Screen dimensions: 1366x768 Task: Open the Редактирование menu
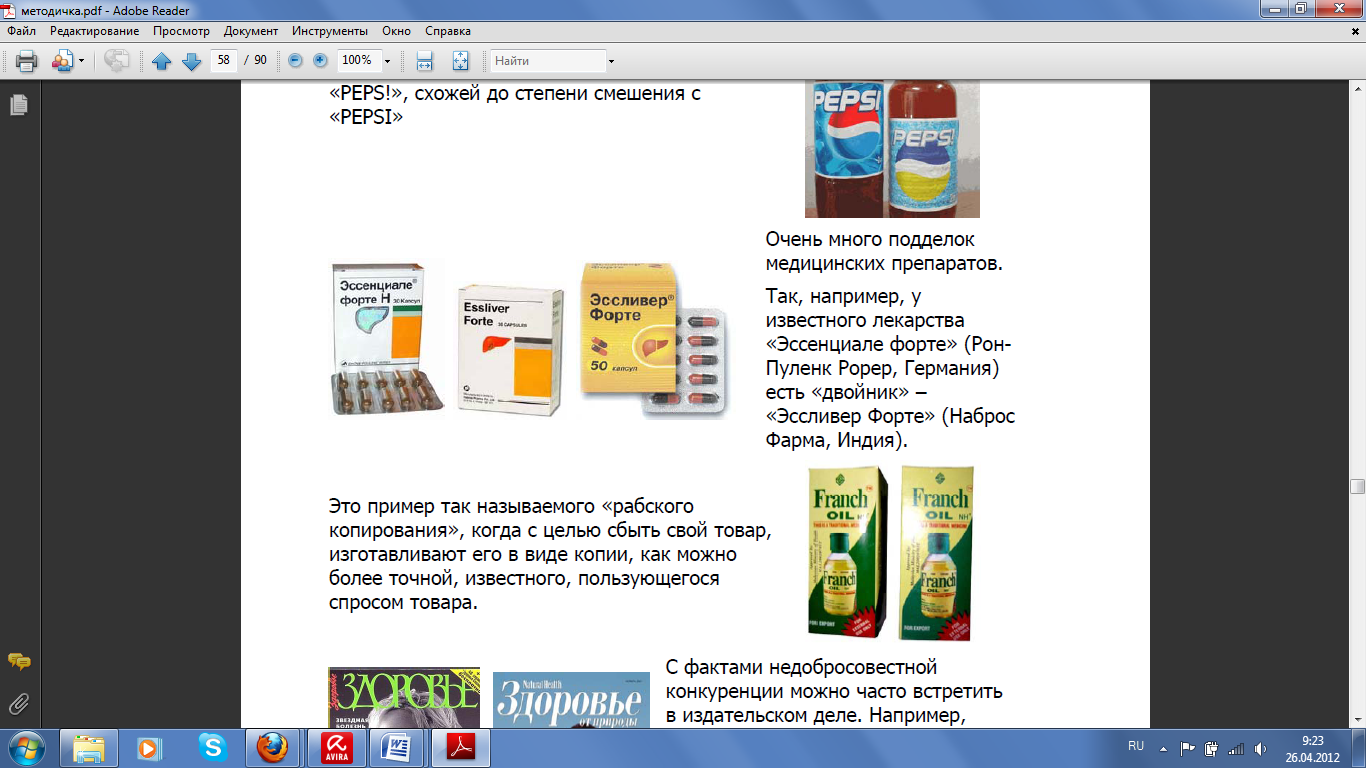click(x=95, y=31)
